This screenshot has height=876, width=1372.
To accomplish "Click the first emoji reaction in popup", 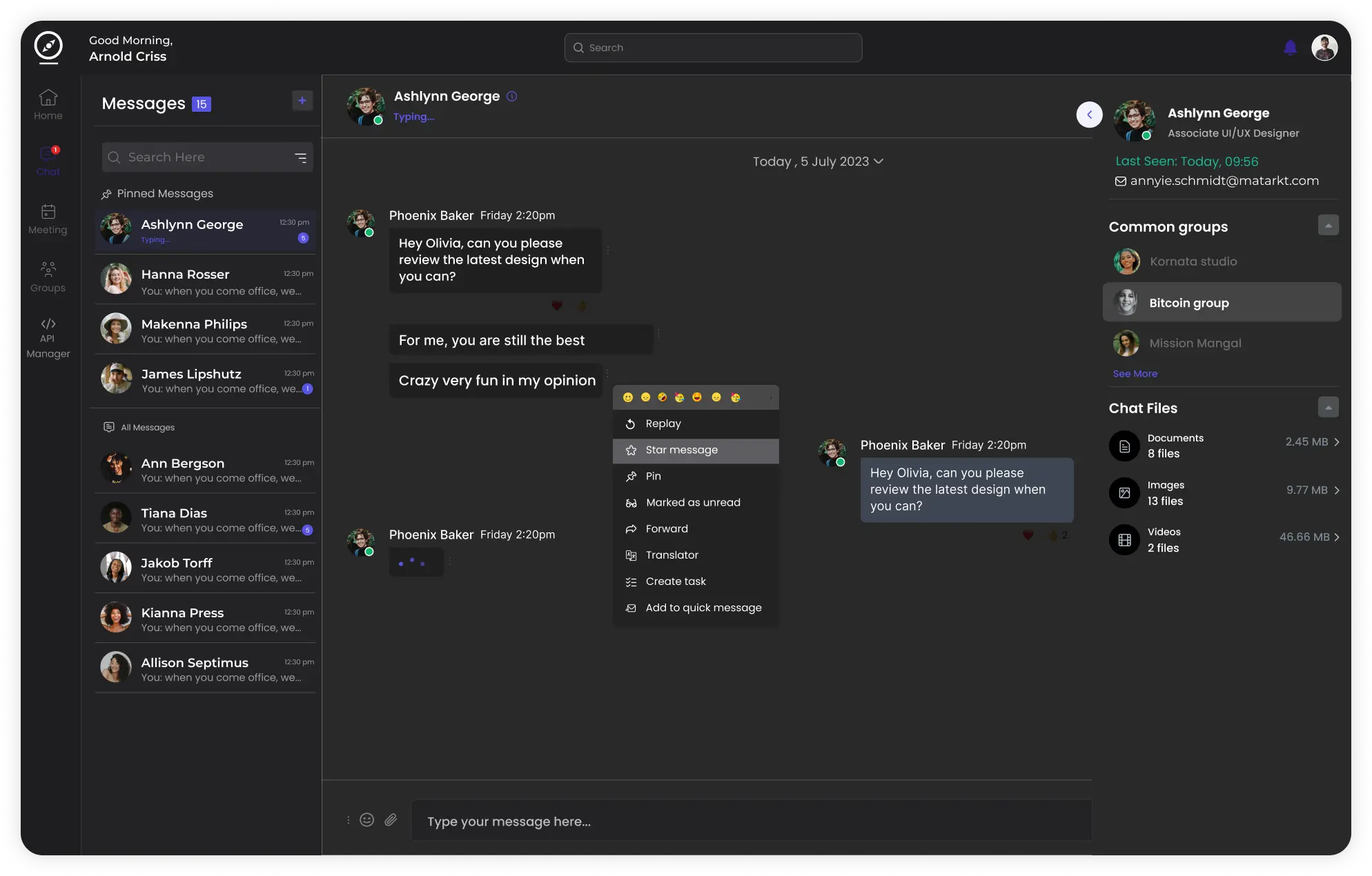I will click(x=628, y=397).
